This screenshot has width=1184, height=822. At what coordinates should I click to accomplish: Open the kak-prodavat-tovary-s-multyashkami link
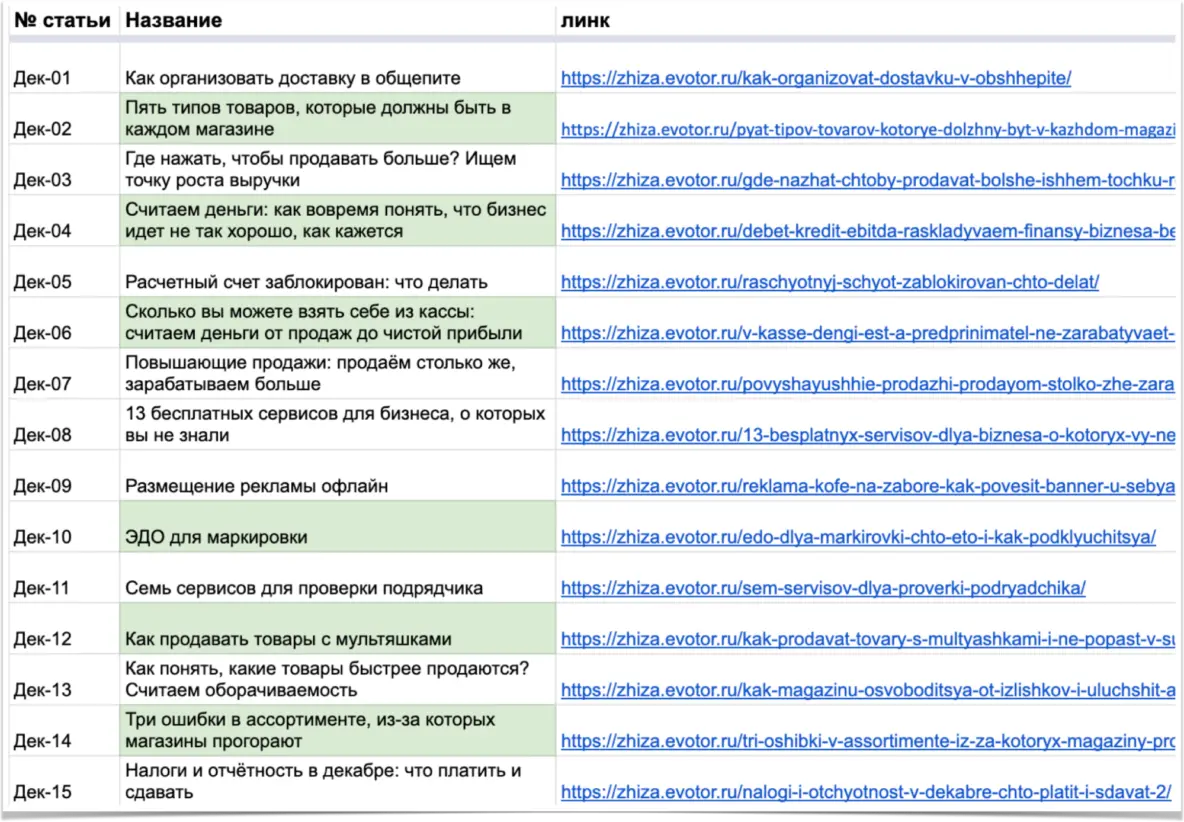866,639
